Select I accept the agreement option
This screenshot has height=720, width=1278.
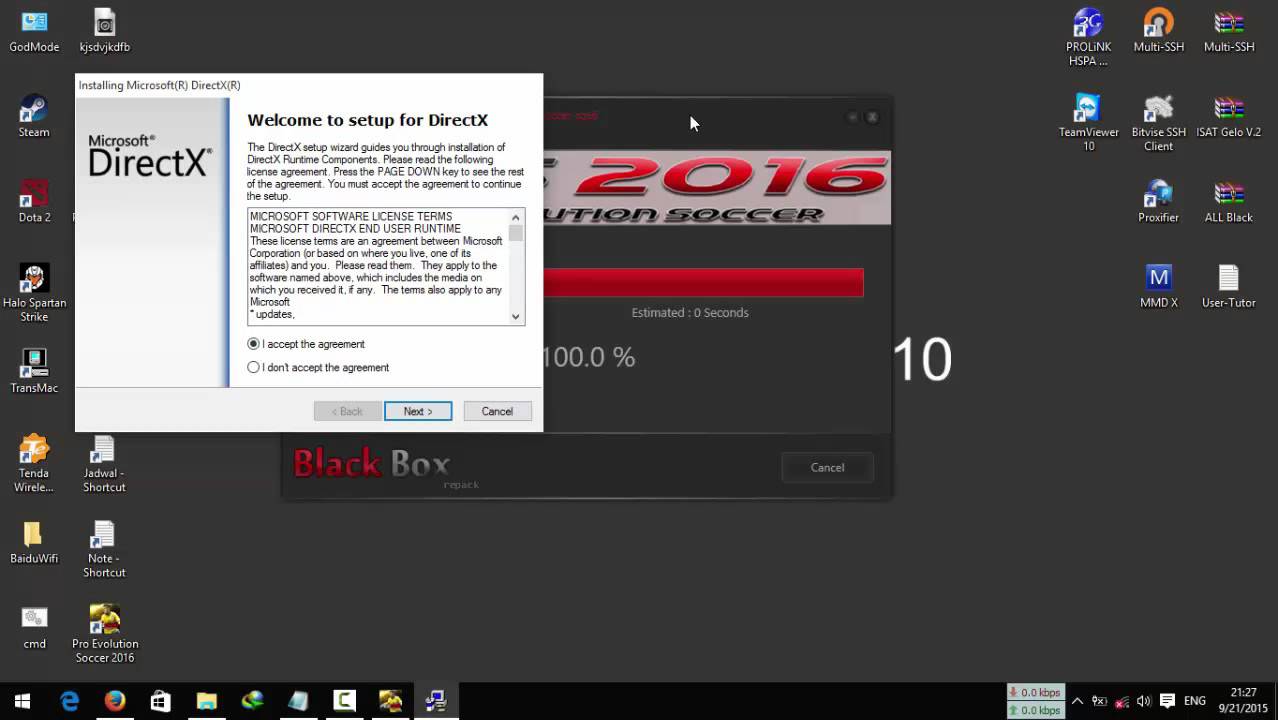[x=306, y=344]
